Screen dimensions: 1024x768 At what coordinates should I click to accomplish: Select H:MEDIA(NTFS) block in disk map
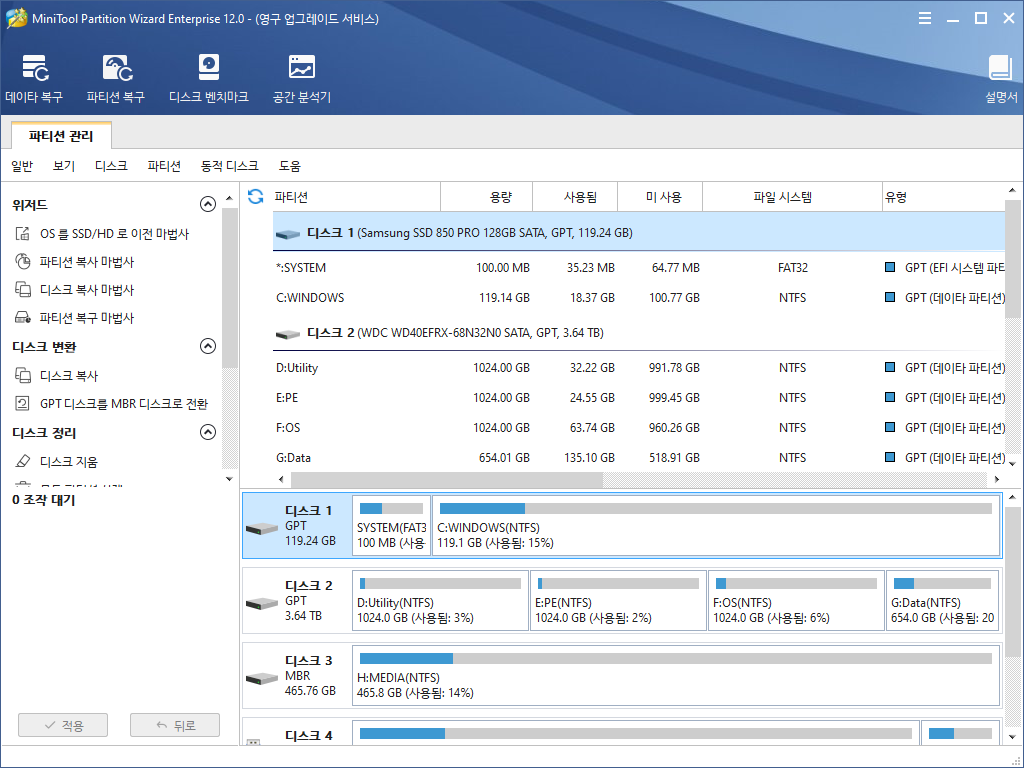coord(676,675)
